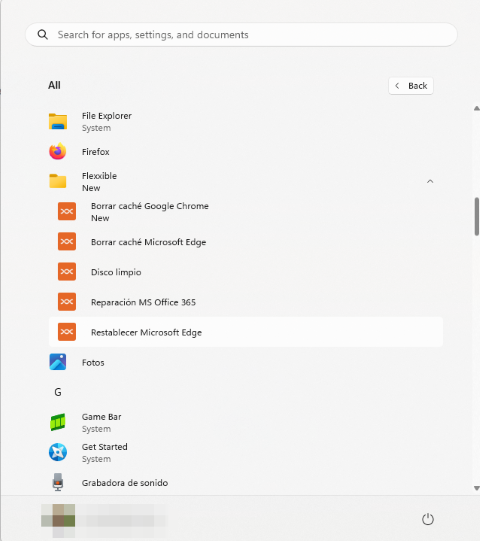Click the scrollbar up arrow

click(x=477, y=108)
